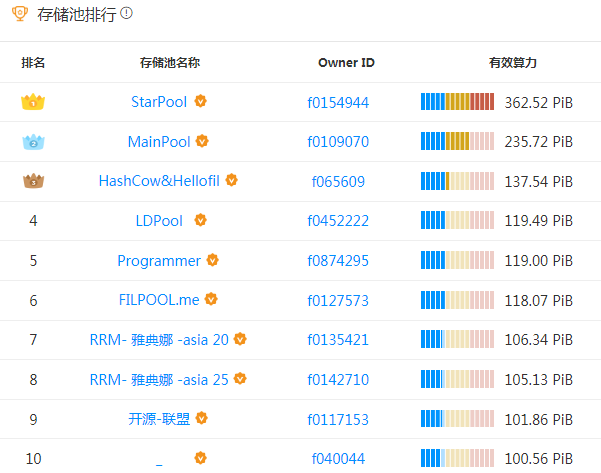
Task: Click rank number 10
Action: [33, 458]
